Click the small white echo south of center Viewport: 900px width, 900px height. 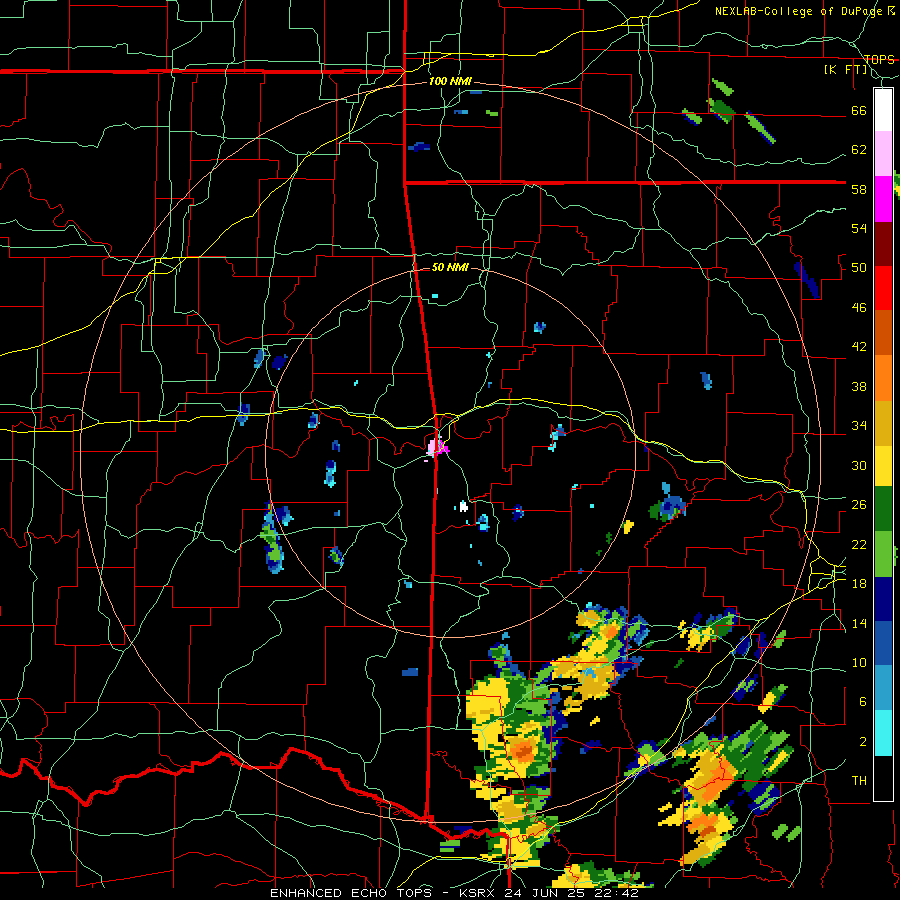point(463,506)
